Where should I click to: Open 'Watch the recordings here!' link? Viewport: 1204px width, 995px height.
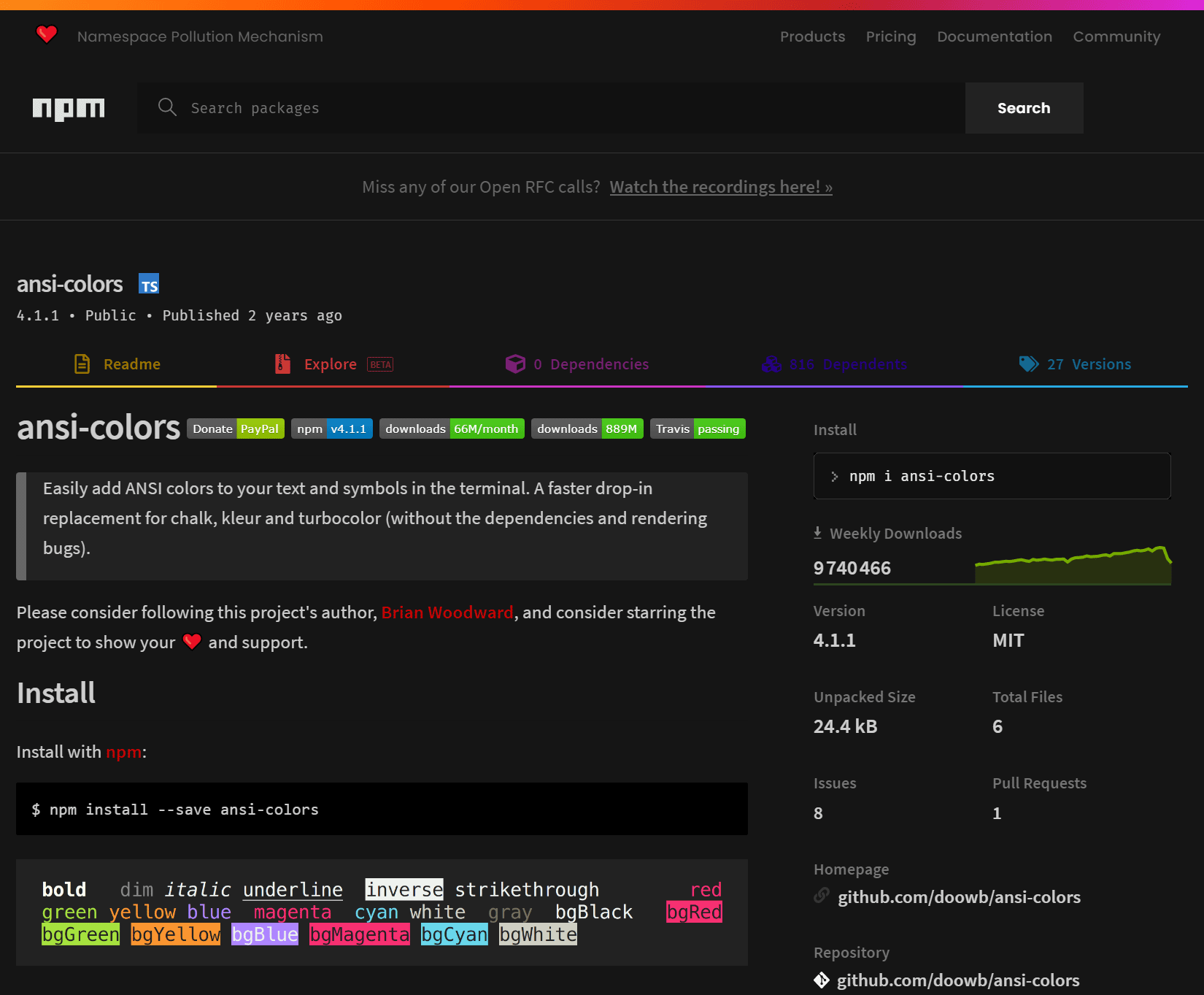pos(721,187)
